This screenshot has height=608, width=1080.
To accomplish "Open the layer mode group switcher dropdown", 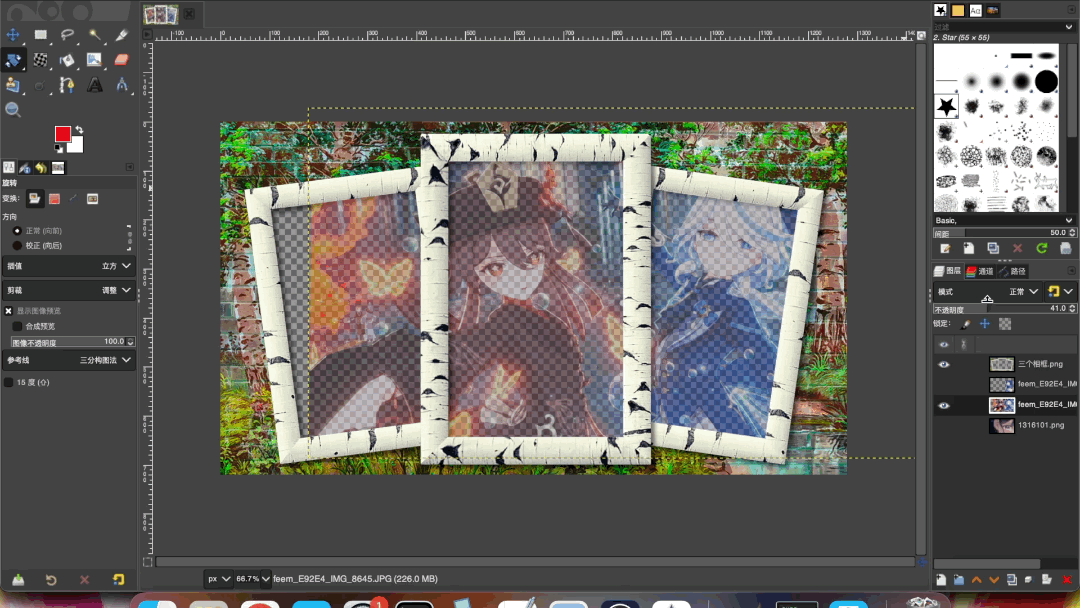I will tap(1059, 292).
